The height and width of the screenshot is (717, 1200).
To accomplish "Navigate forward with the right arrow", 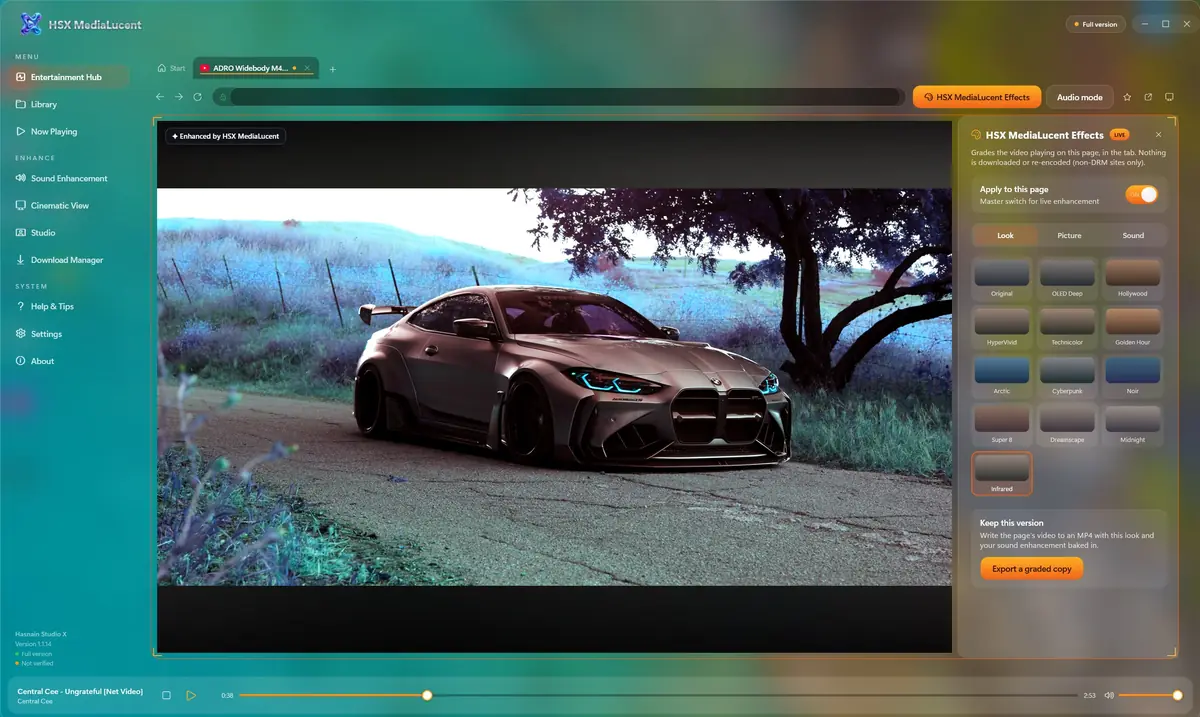I will pyautogui.click(x=179, y=97).
